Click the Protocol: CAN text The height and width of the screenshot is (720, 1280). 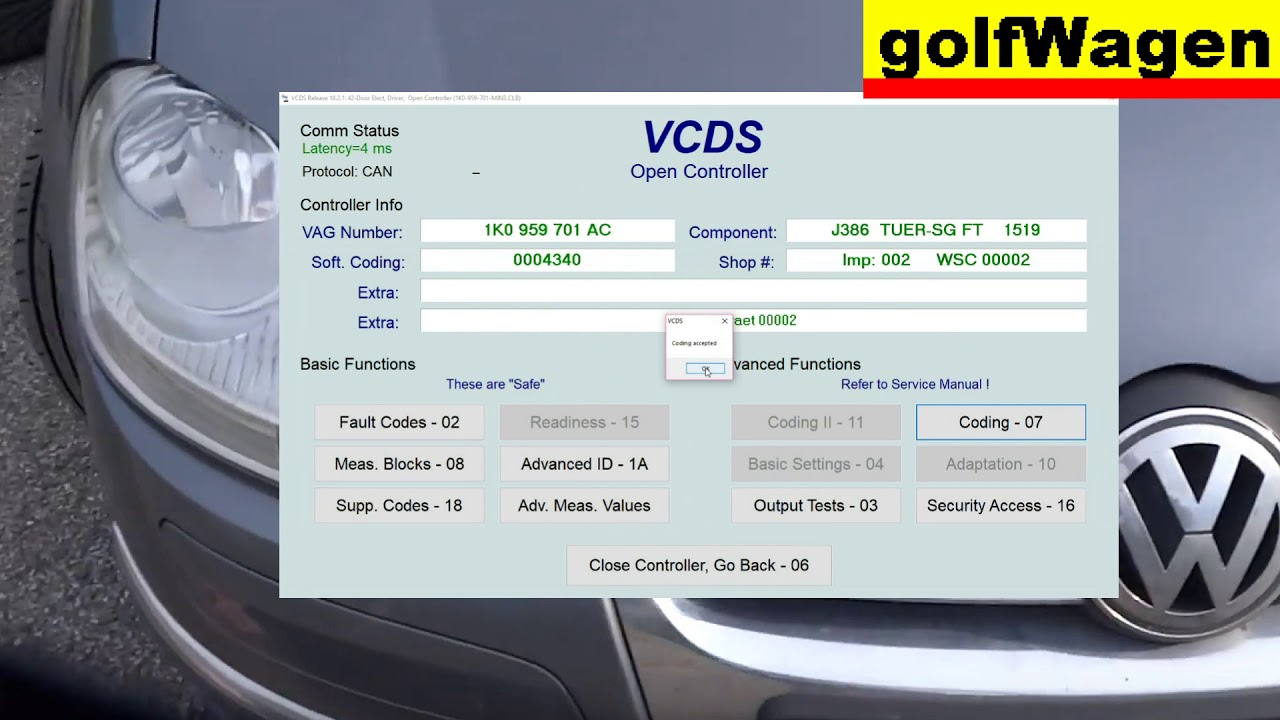347,172
